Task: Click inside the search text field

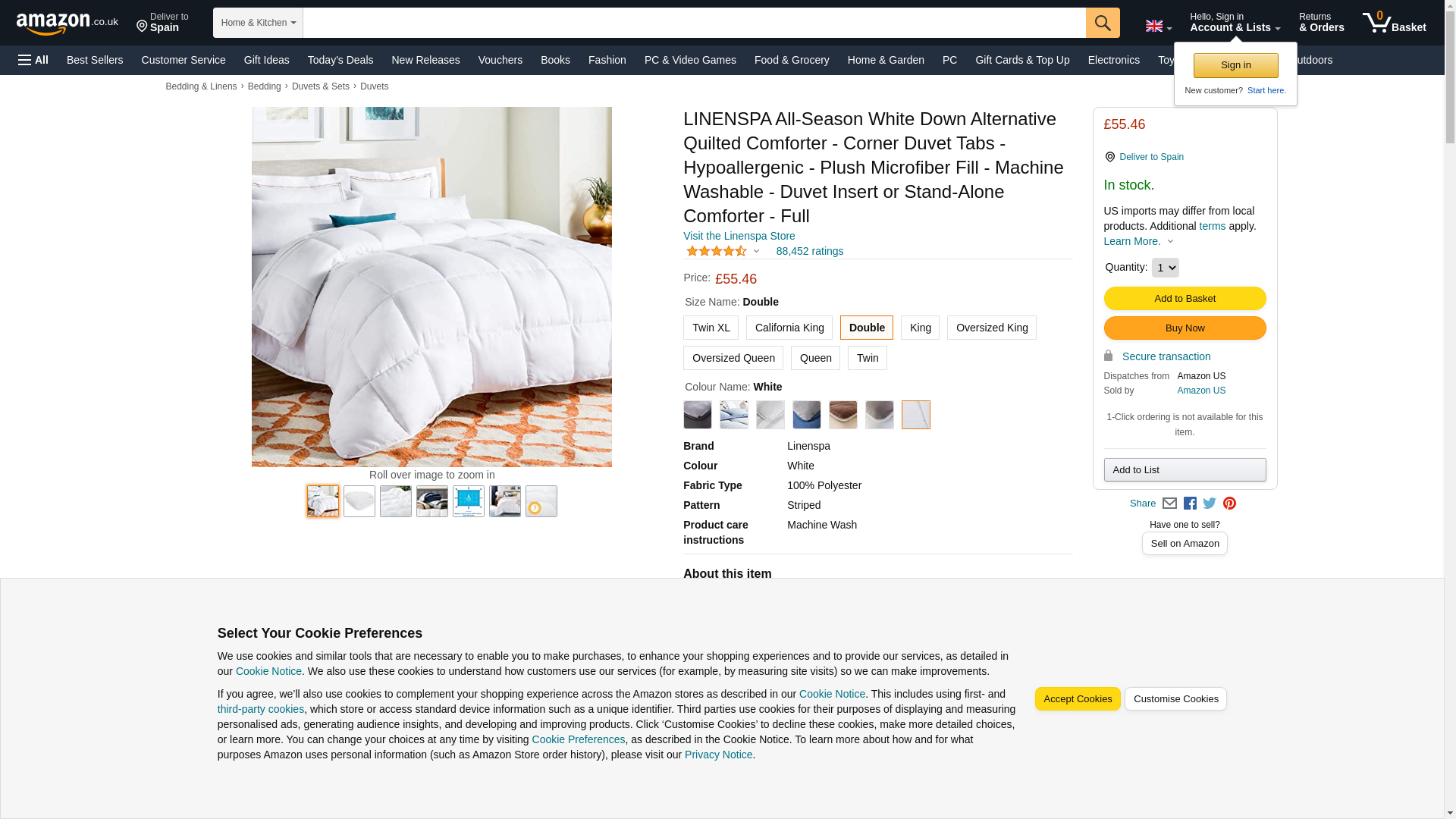Action: pos(694,23)
